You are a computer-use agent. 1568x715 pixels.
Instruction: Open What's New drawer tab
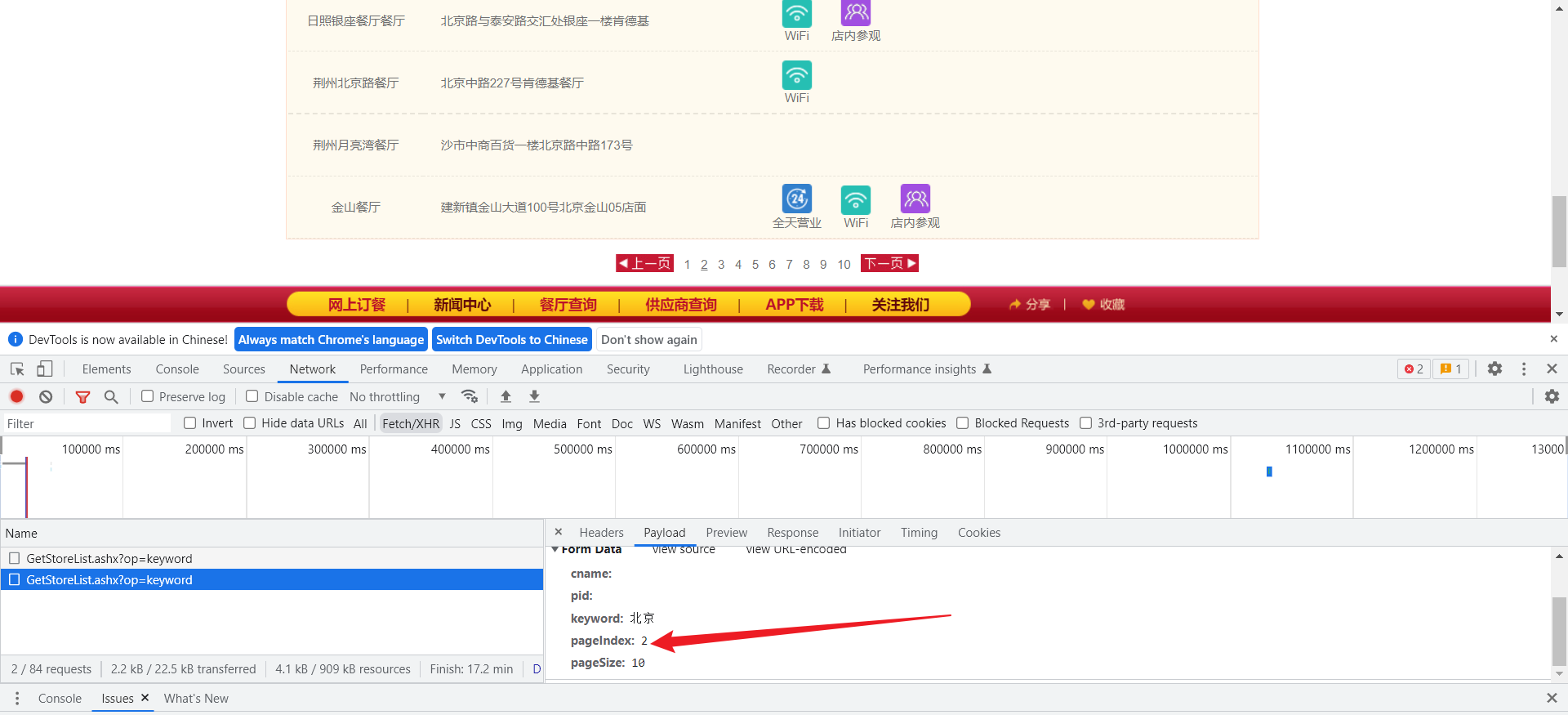196,699
